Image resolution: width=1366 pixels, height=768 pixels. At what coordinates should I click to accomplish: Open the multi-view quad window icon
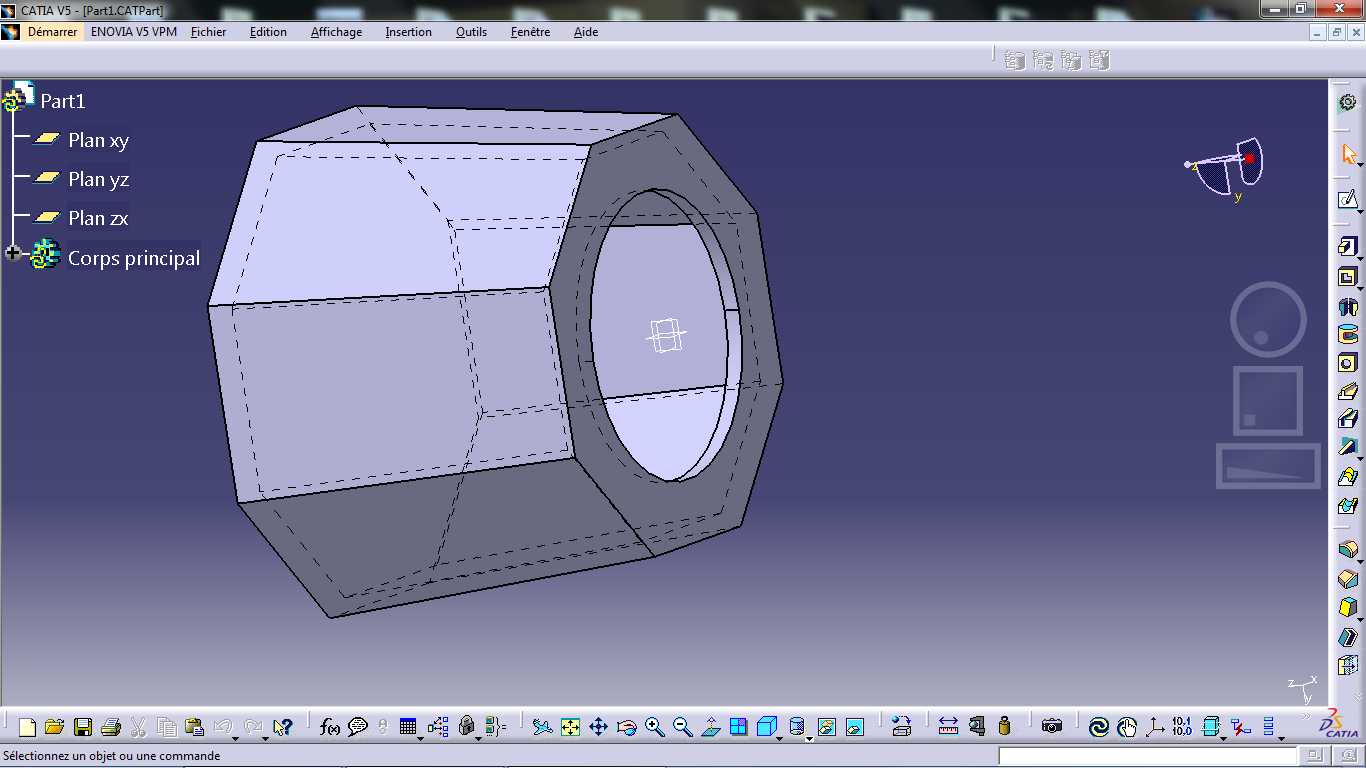pos(738,727)
